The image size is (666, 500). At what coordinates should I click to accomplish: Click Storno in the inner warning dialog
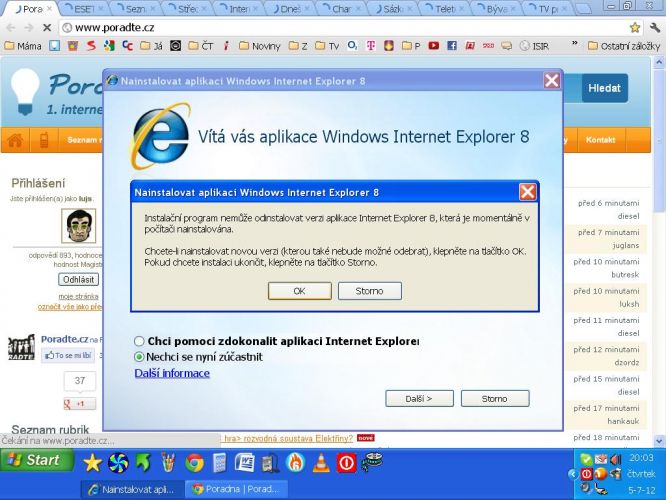click(370, 291)
